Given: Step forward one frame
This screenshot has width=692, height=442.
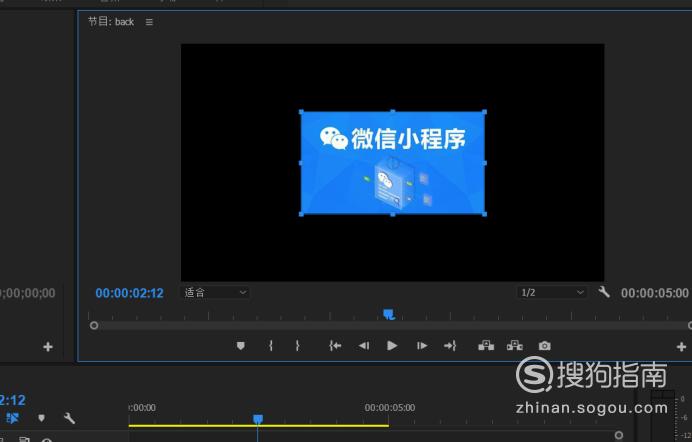Looking at the screenshot, I should pyautogui.click(x=422, y=346).
